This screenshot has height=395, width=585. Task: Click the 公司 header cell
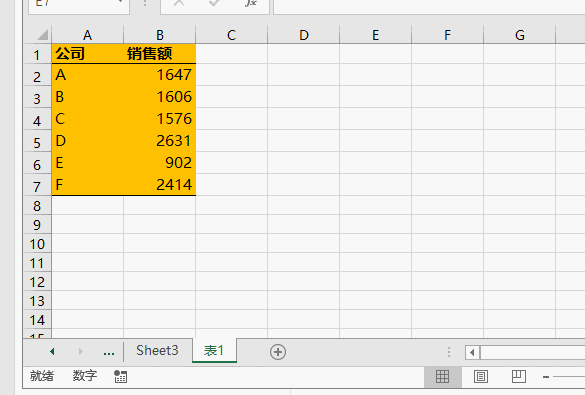point(88,54)
